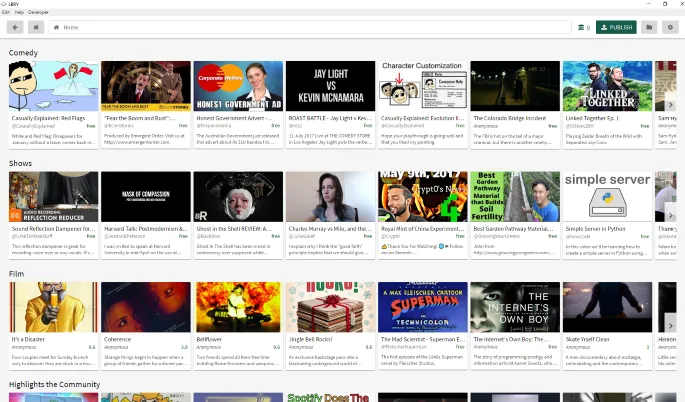The width and height of the screenshot is (685, 402).
Task: Open Mask of Compassion thumbnail
Action: (146, 197)
